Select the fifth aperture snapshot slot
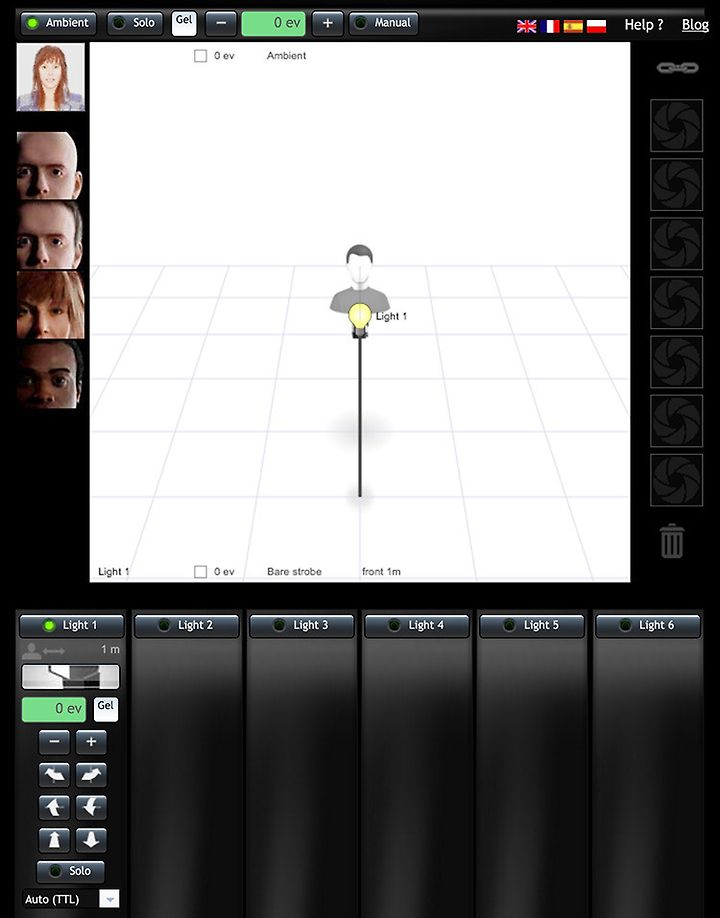This screenshot has height=918, width=720. [677, 362]
